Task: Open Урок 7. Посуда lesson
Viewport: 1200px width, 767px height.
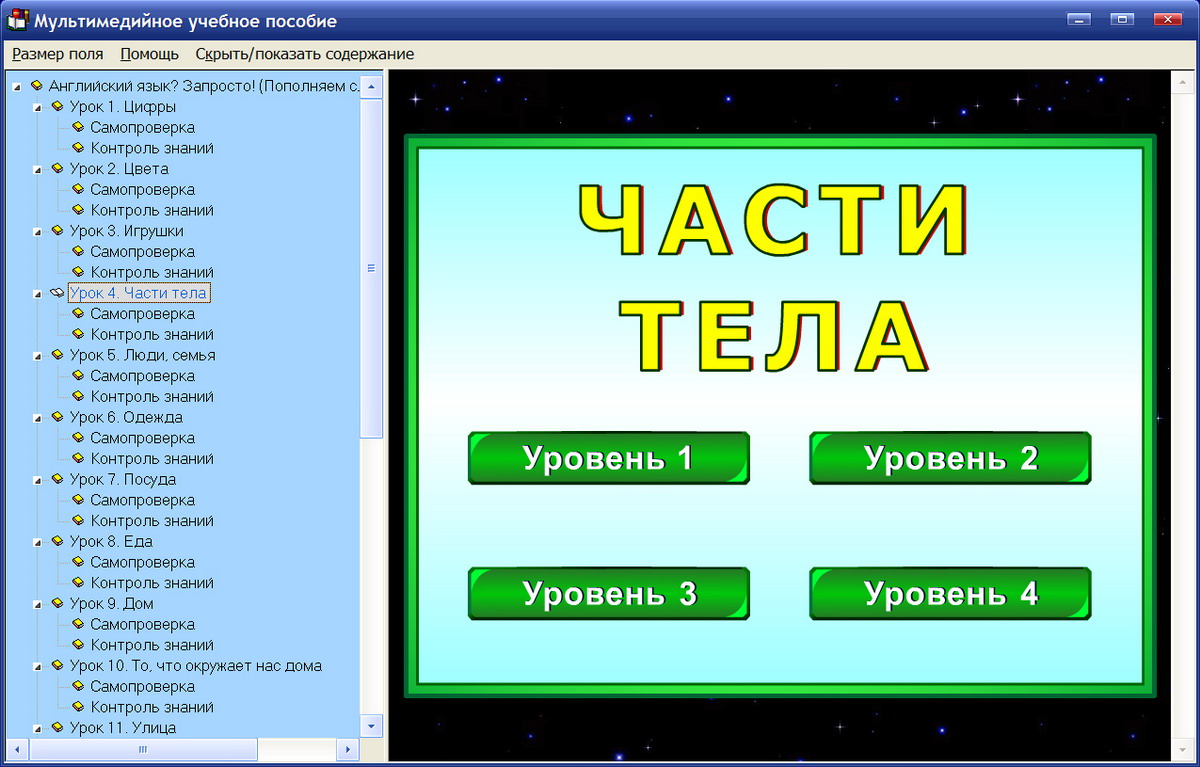Action: coord(123,479)
